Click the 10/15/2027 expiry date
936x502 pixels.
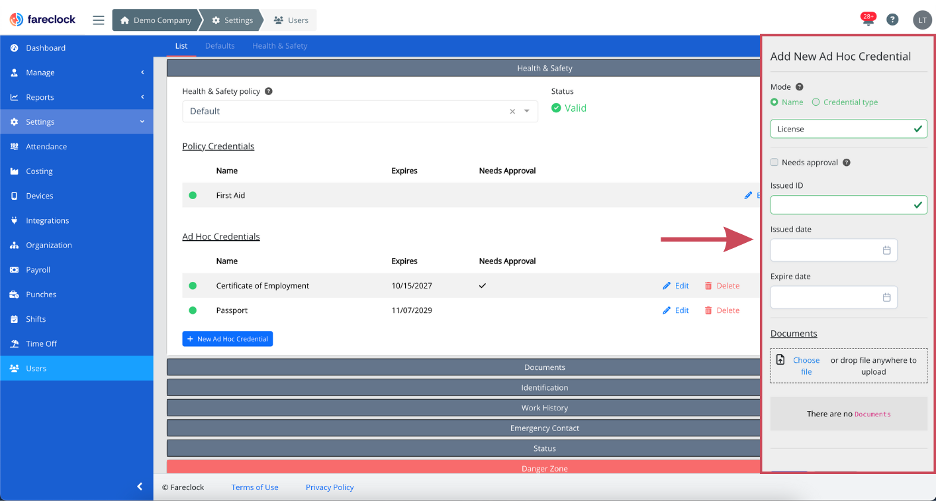pos(412,286)
